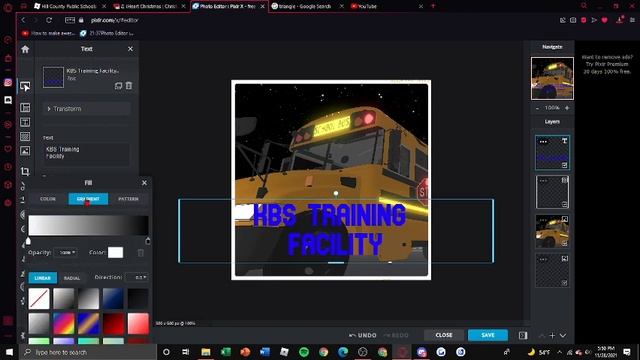Select the light pink-red gradient preset
640x360 pixels.
click(138, 324)
